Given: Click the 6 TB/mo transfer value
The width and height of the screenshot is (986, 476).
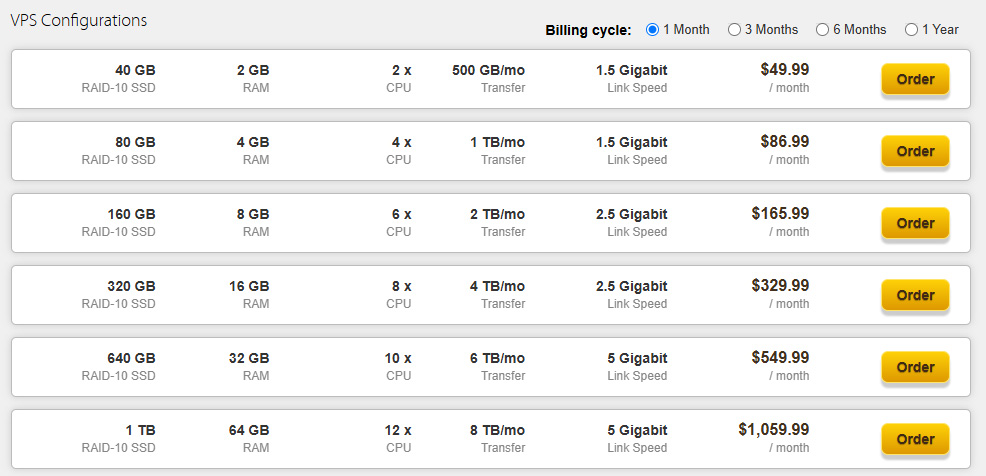Looking at the screenshot, I should coord(497,358).
